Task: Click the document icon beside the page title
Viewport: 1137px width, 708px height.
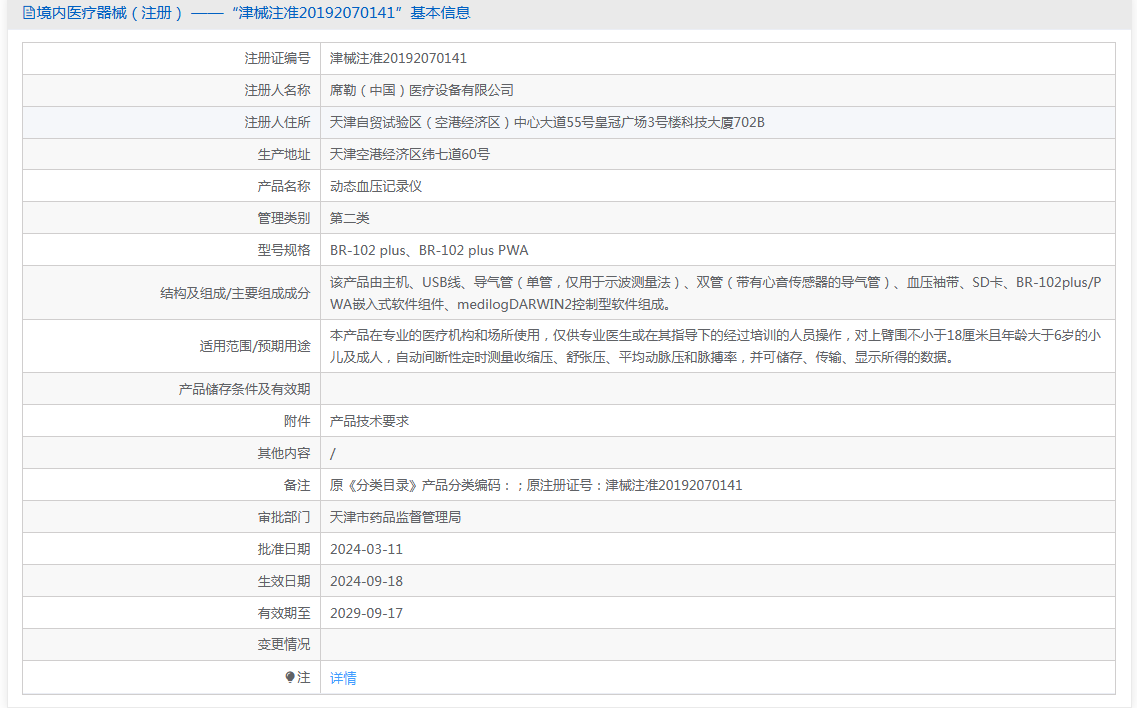Action: [x=28, y=13]
